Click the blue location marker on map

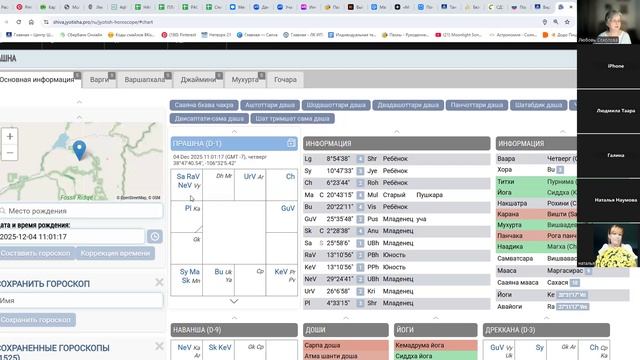pyautogui.click(x=79, y=150)
